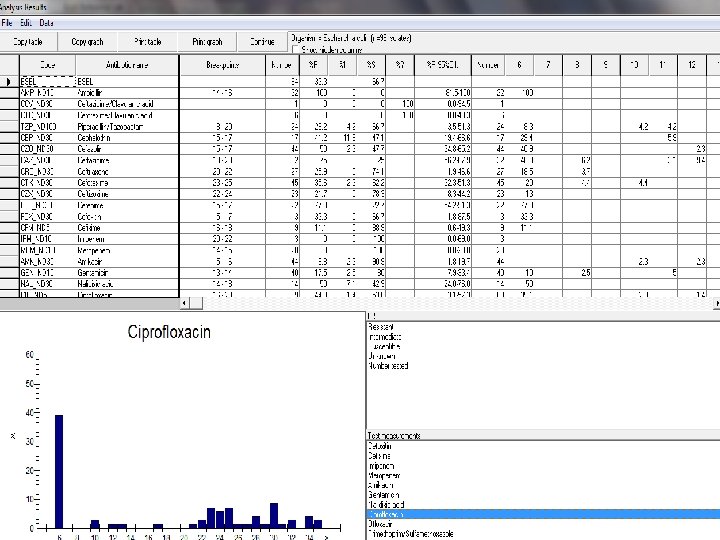Choose Meropenem in Test measurements list
The width and height of the screenshot is (720, 540).
coord(384,476)
